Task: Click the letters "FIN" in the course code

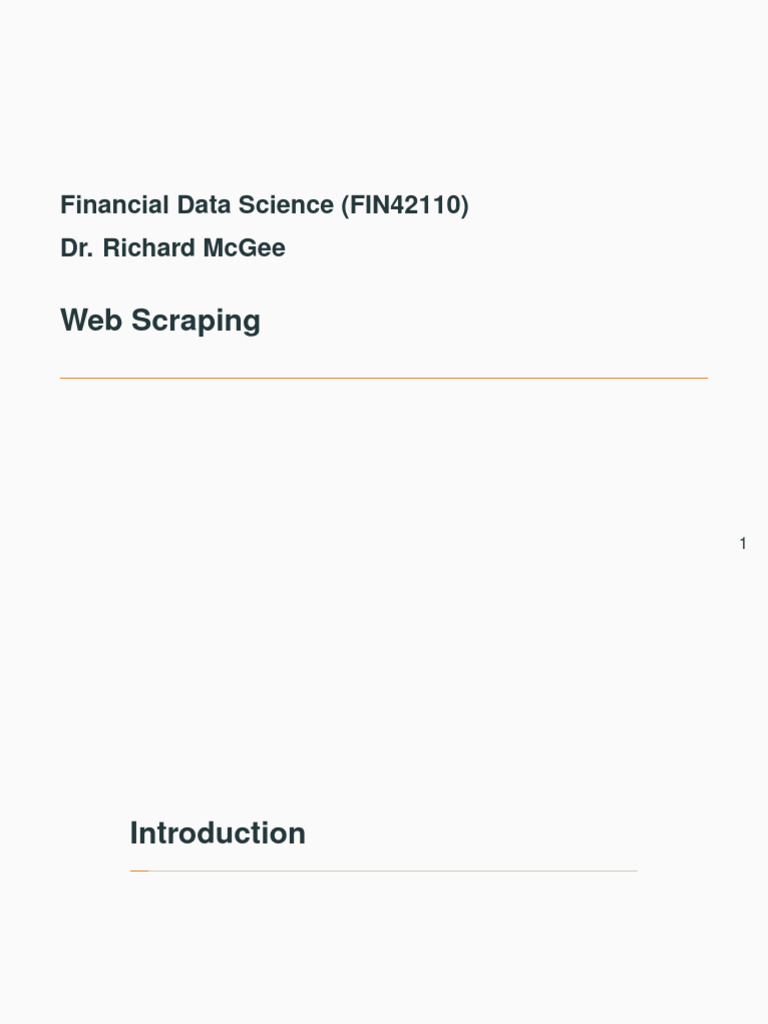Action: pyautogui.click(x=370, y=205)
